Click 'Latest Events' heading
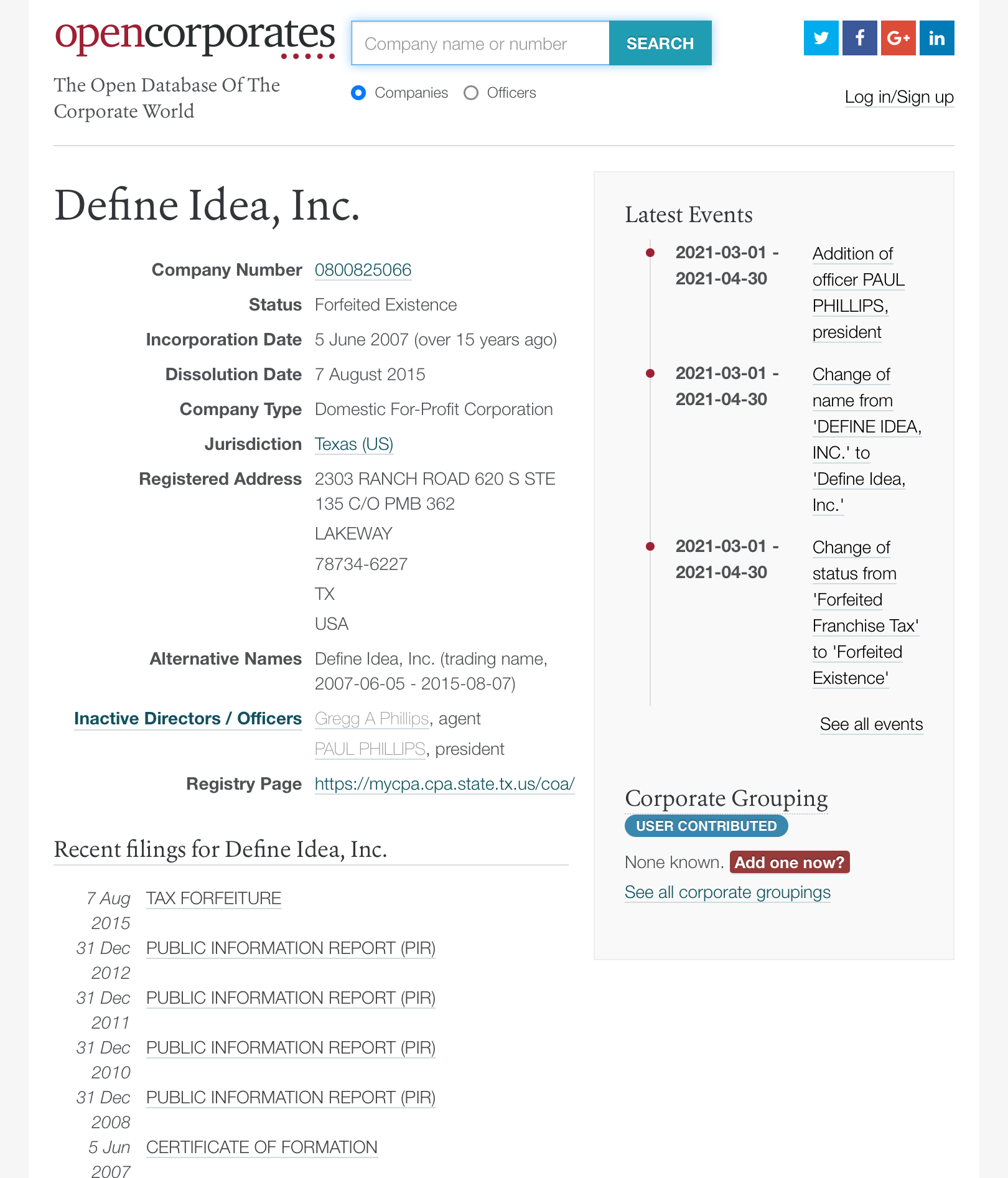This screenshot has height=1178, width=1008. (689, 215)
